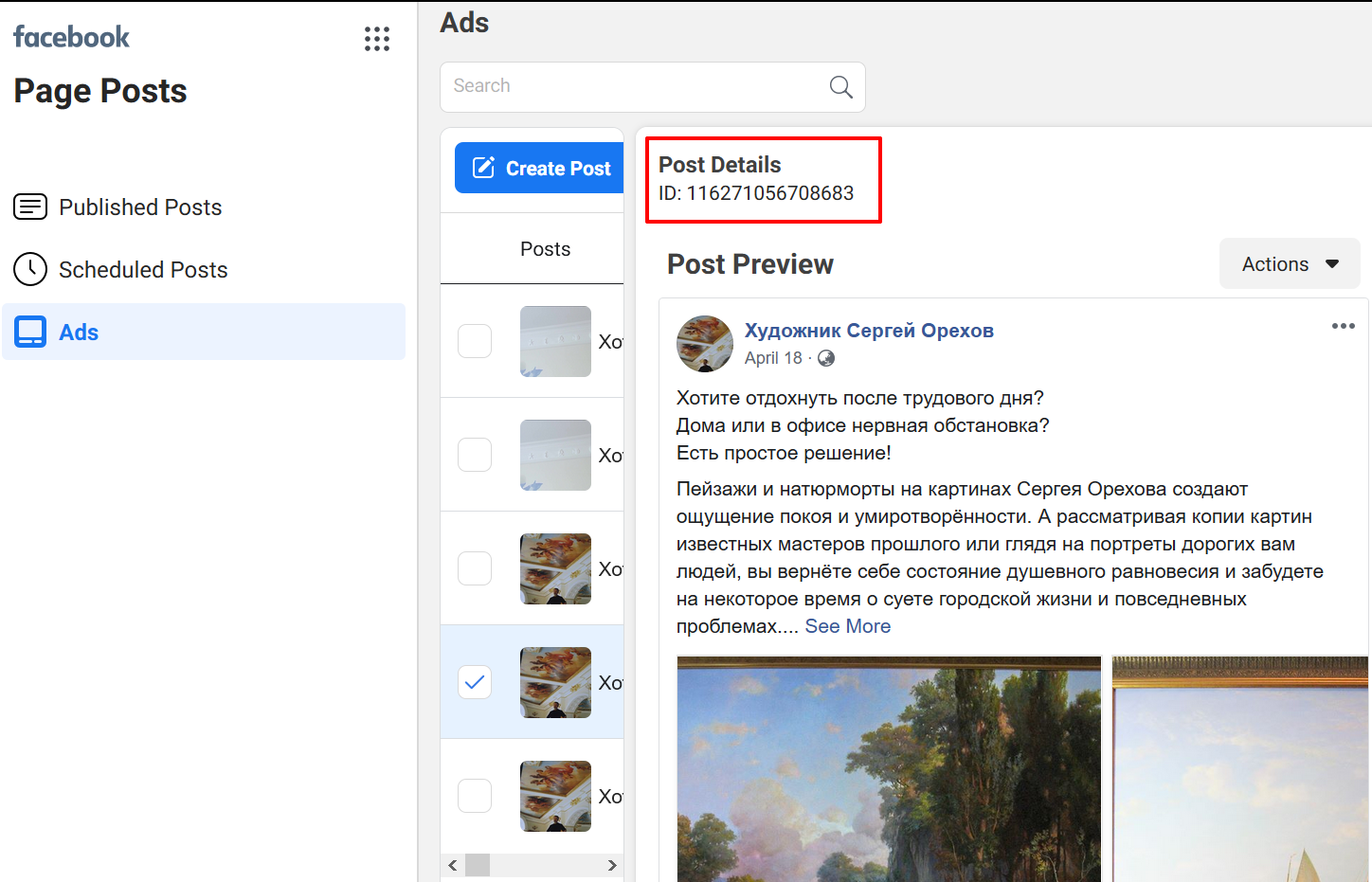Check the third post's checkbox
This screenshot has width=1372, height=882.
point(475,568)
